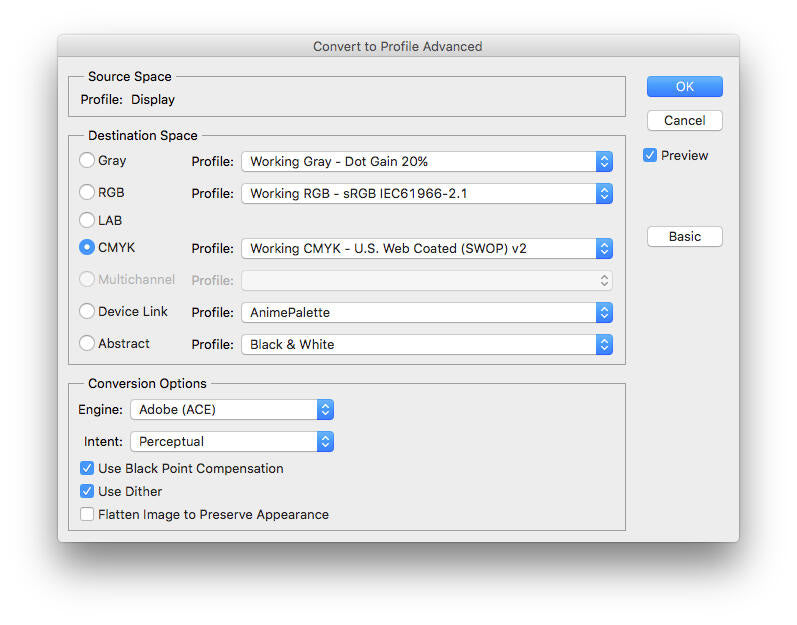Select LAB as destination space
The width and height of the screenshot is (797, 625).
(x=87, y=220)
